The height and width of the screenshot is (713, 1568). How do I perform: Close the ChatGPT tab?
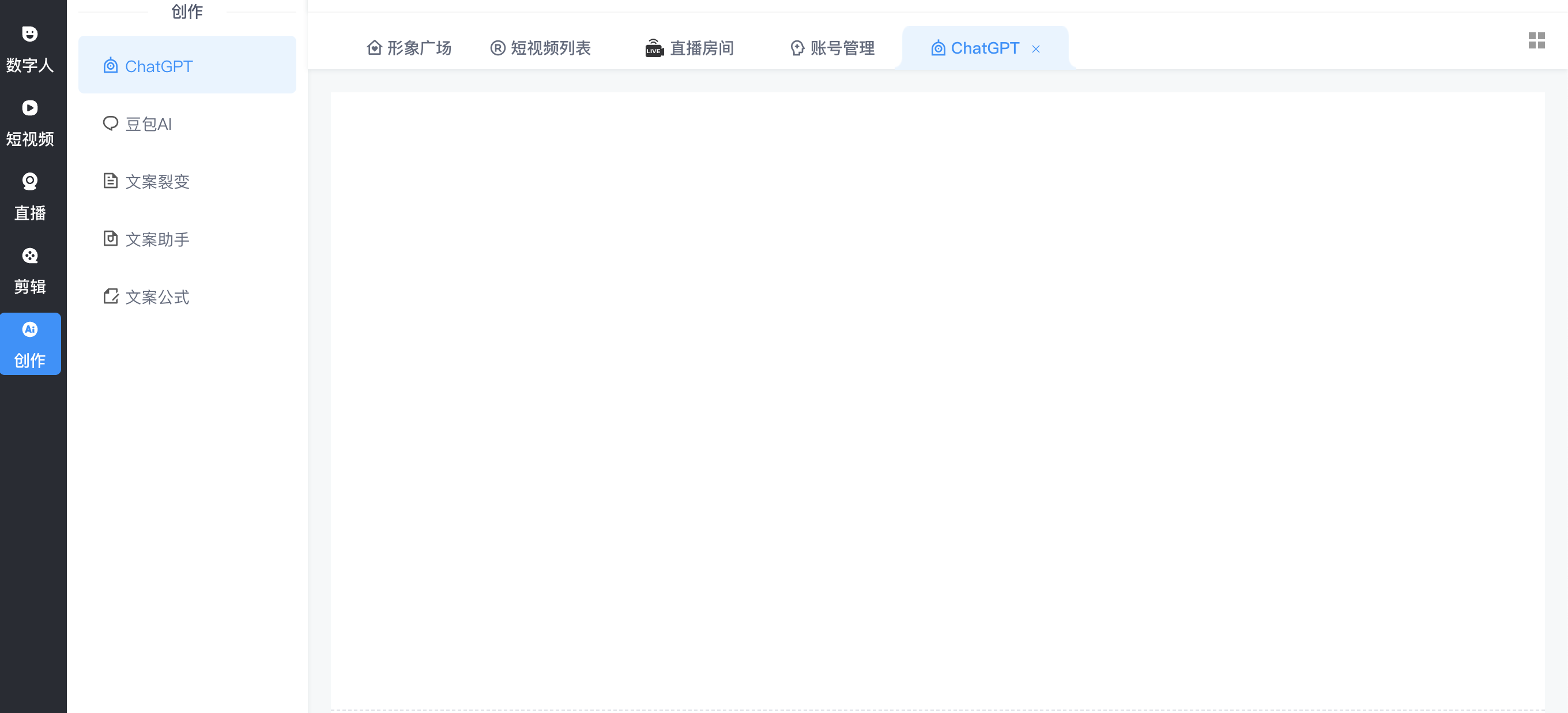tap(1036, 48)
